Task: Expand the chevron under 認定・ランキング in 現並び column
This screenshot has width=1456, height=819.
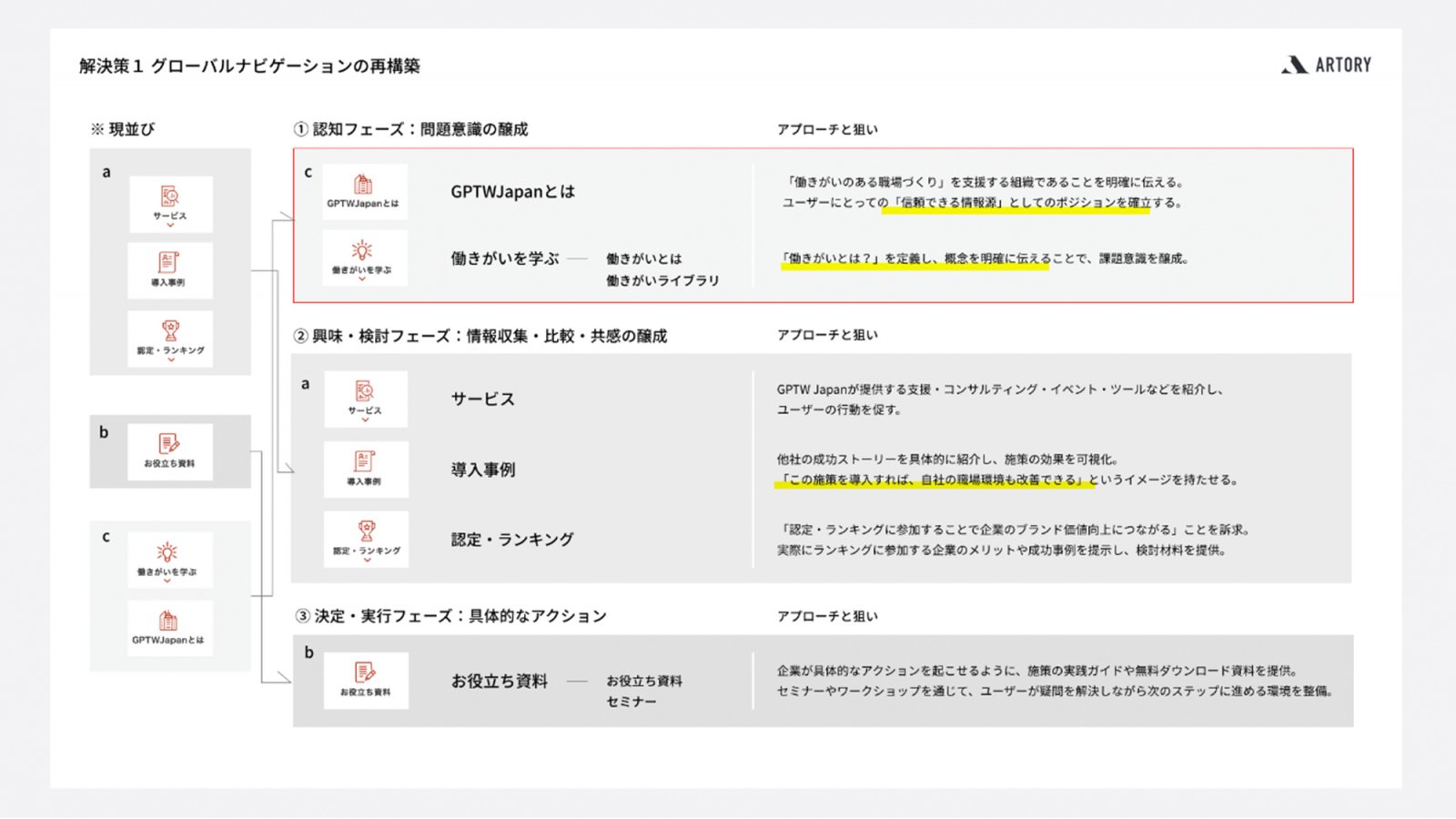Action: tap(170, 360)
